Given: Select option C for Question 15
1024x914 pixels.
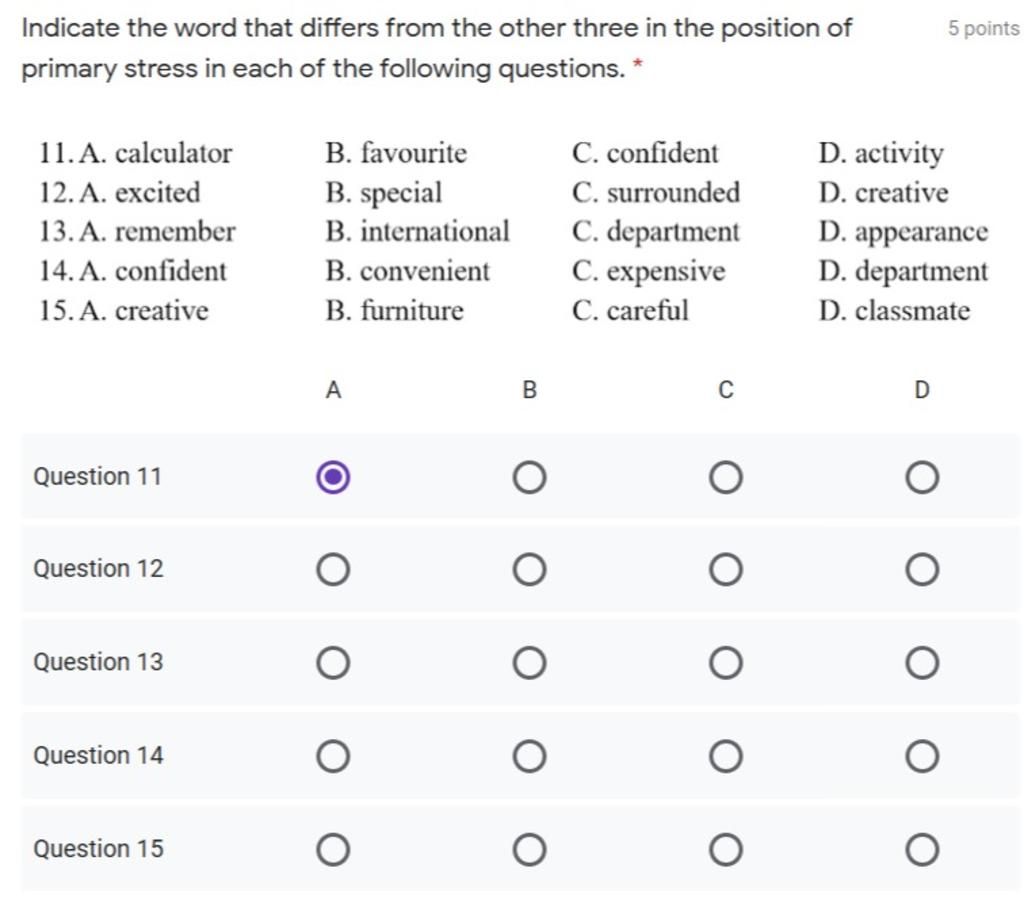Looking at the screenshot, I should [726, 849].
